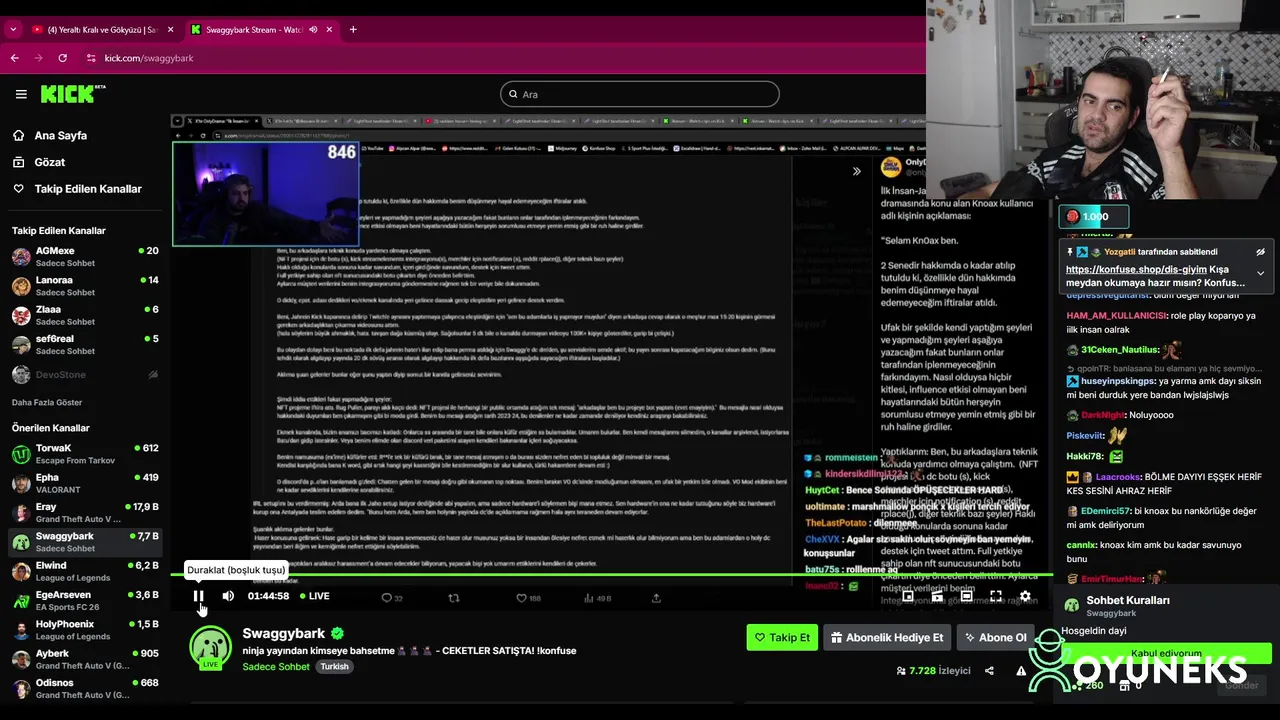
Task: Click the heart icon beside Takip Edilen Kanallar
Action: point(18,189)
